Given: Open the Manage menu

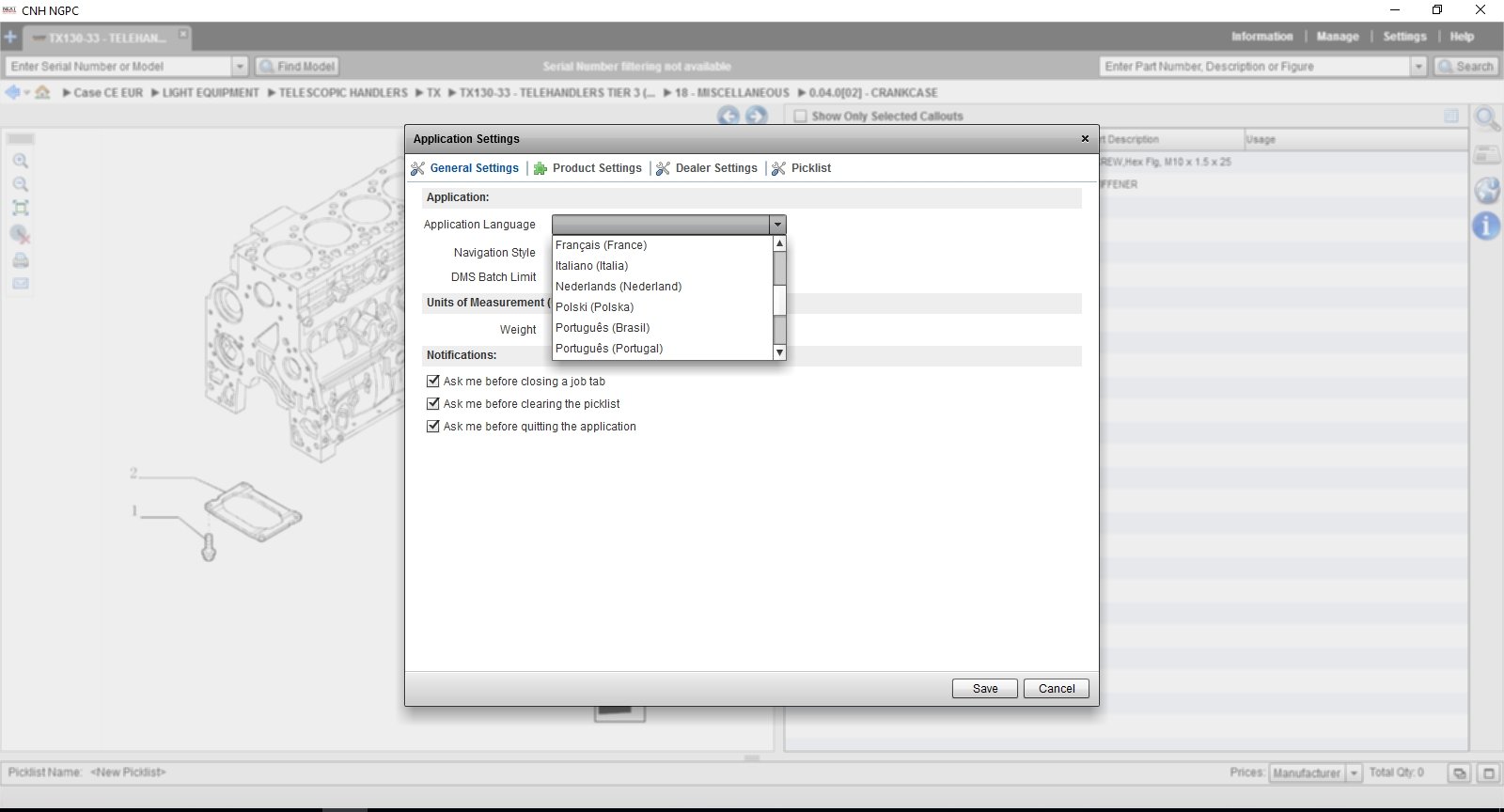Looking at the screenshot, I should pyautogui.click(x=1337, y=37).
